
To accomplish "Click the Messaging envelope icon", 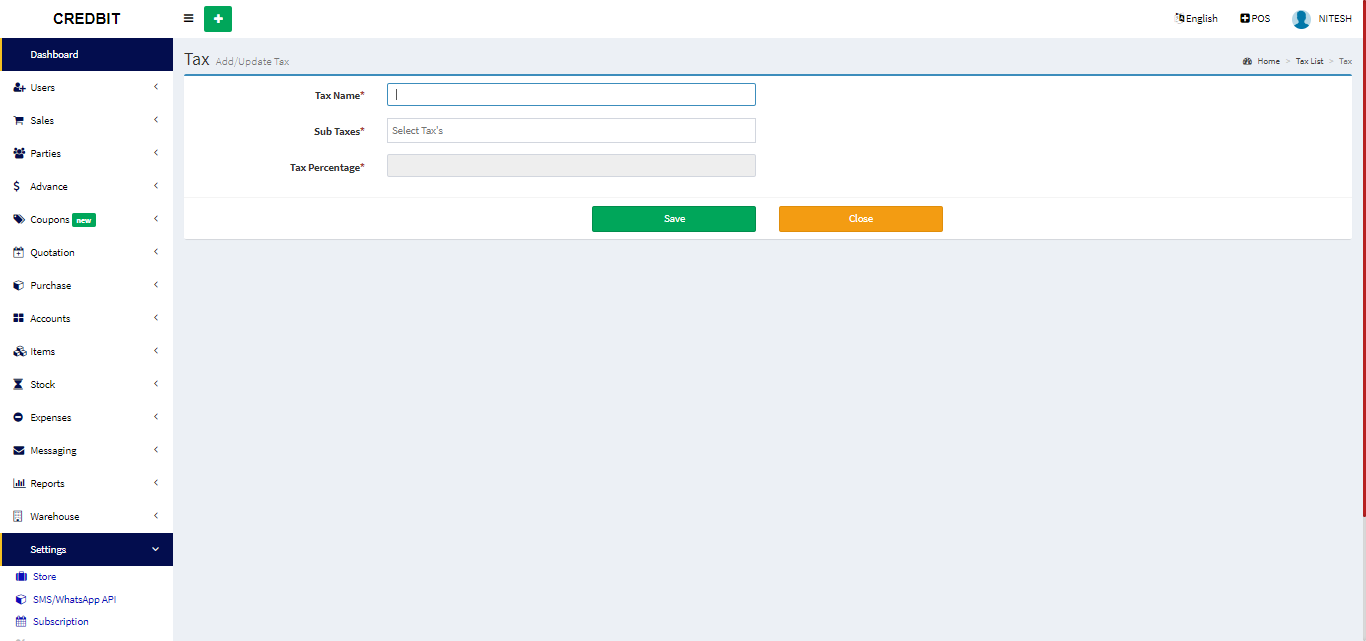I will [19, 451].
